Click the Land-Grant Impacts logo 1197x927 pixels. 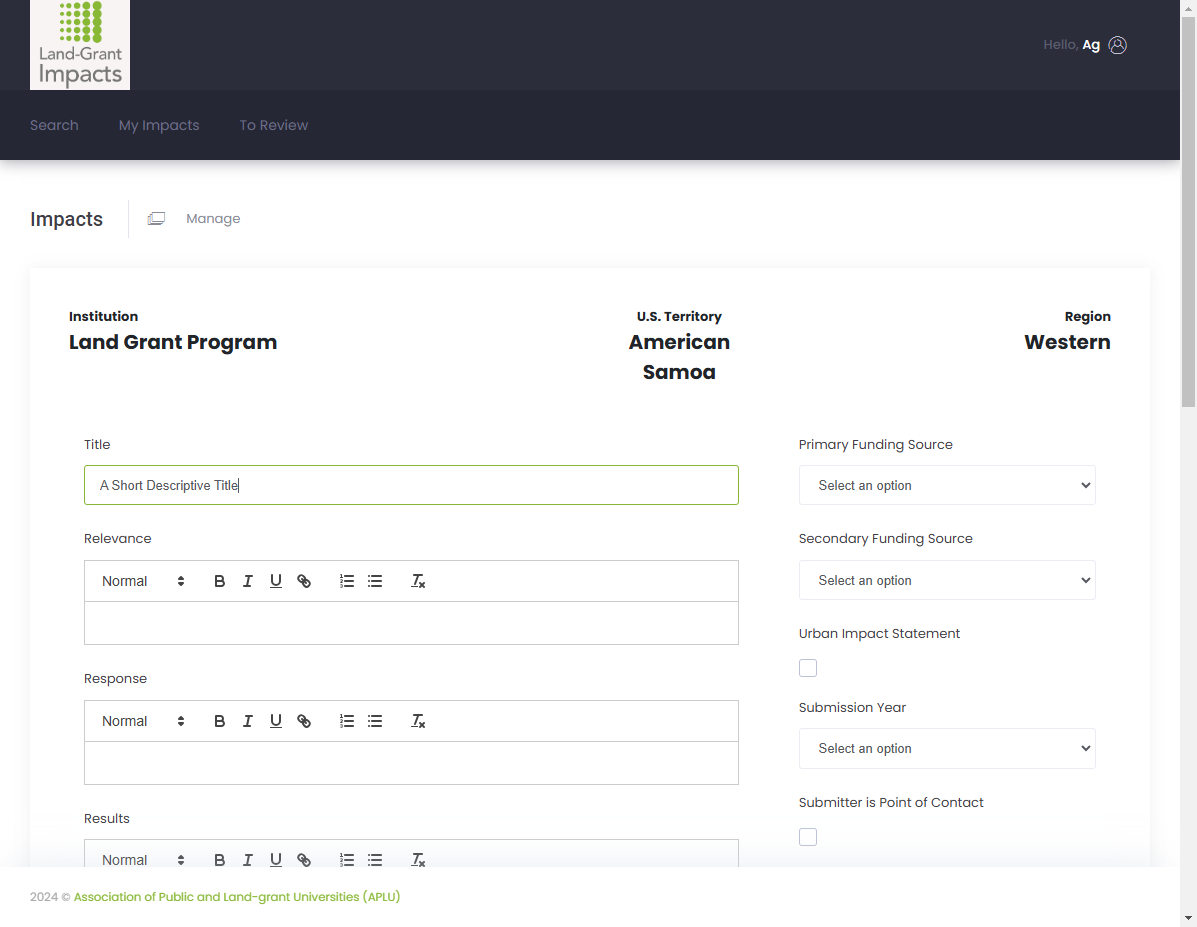click(x=80, y=44)
